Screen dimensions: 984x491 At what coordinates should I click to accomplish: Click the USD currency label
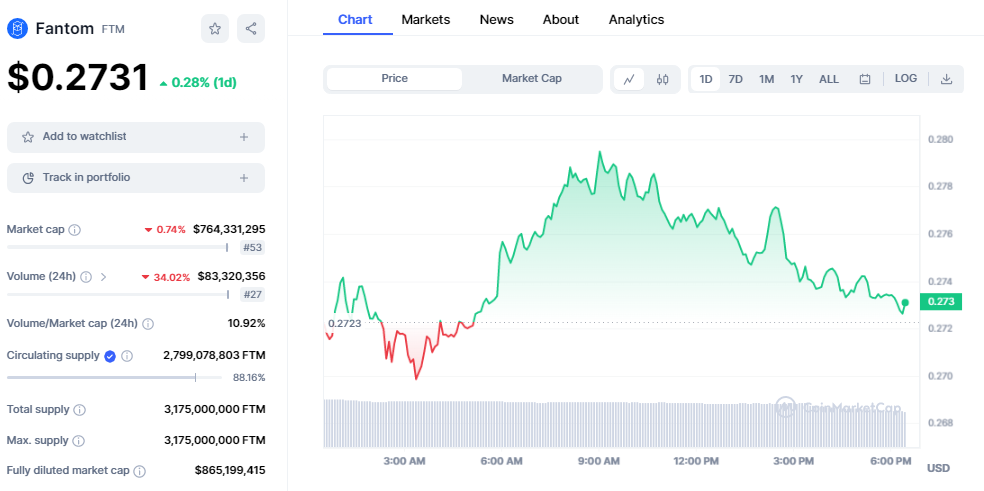point(938,468)
